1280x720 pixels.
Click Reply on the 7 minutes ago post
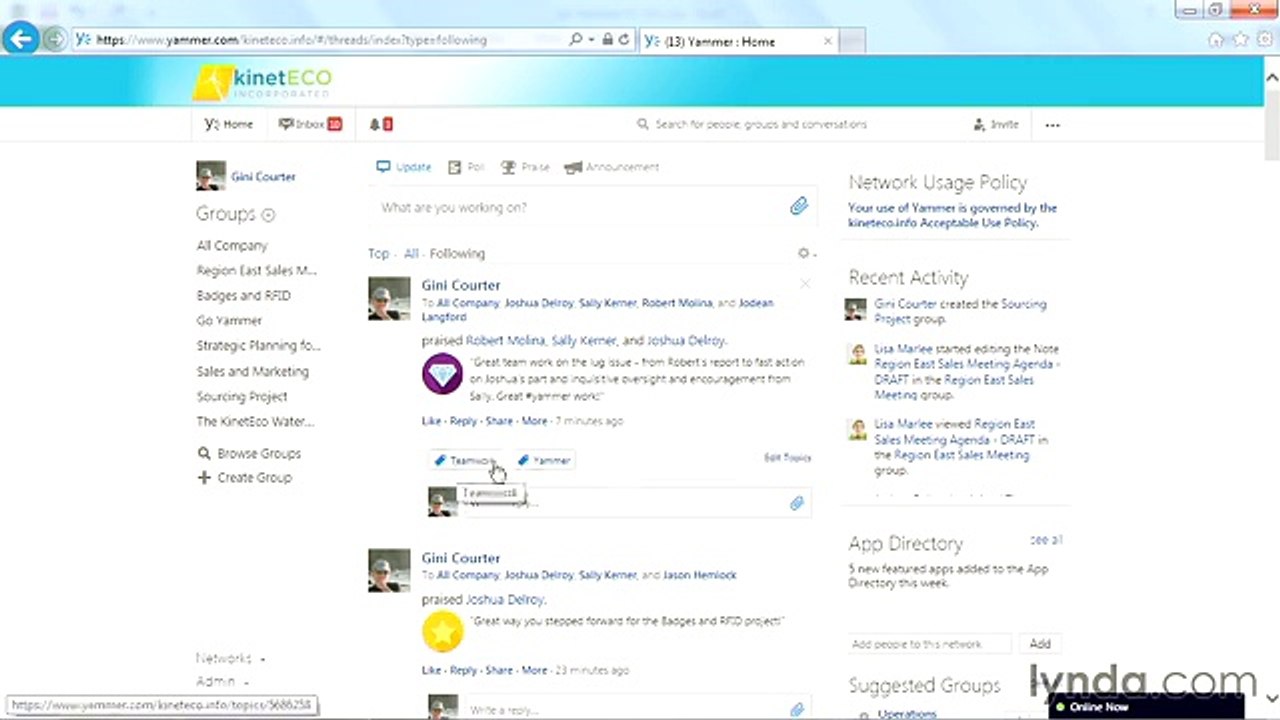pyautogui.click(x=463, y=421)
